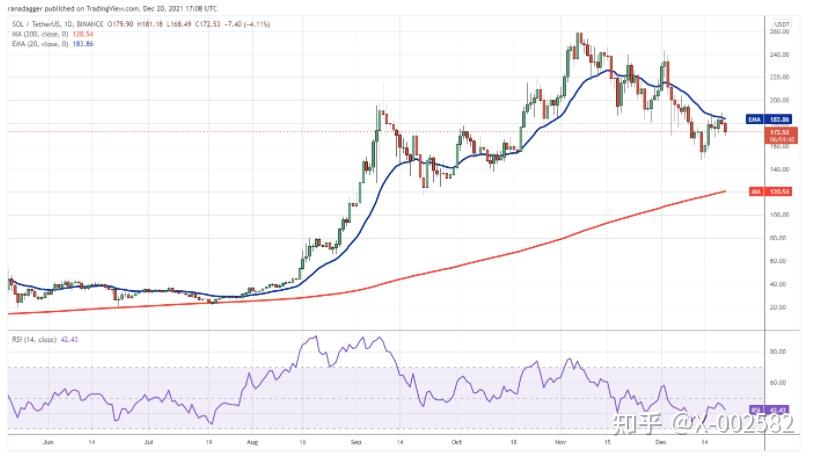Click the 60.00 label on the price axis
The height and width of the screenshot is (457, 815).
point(778,260)
